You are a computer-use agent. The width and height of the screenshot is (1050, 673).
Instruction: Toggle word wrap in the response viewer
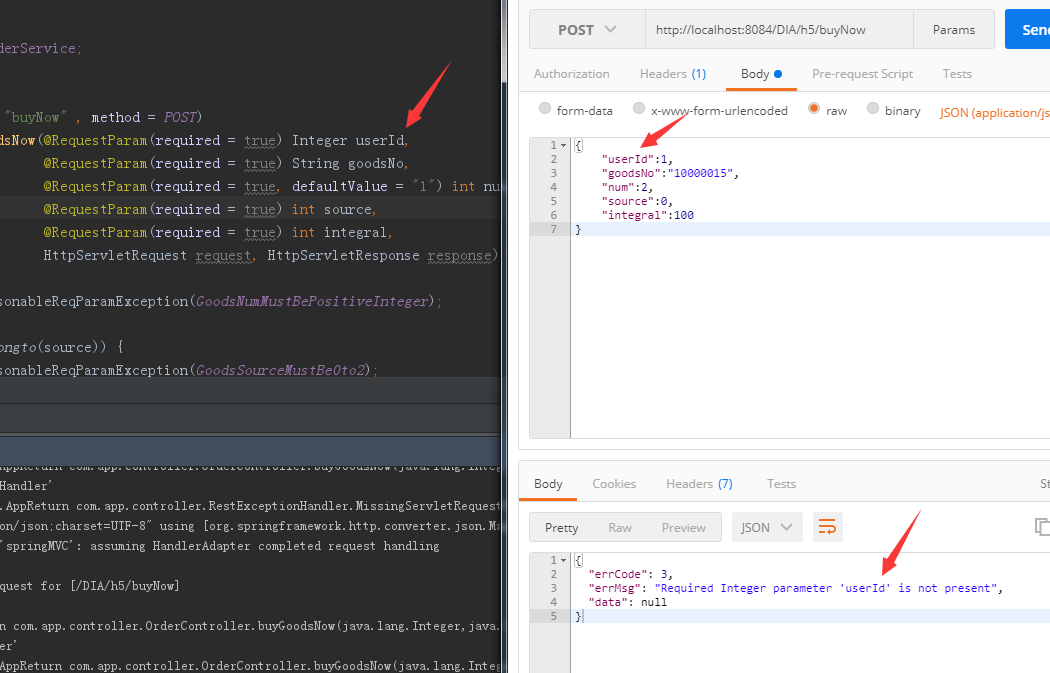point(827,527)
